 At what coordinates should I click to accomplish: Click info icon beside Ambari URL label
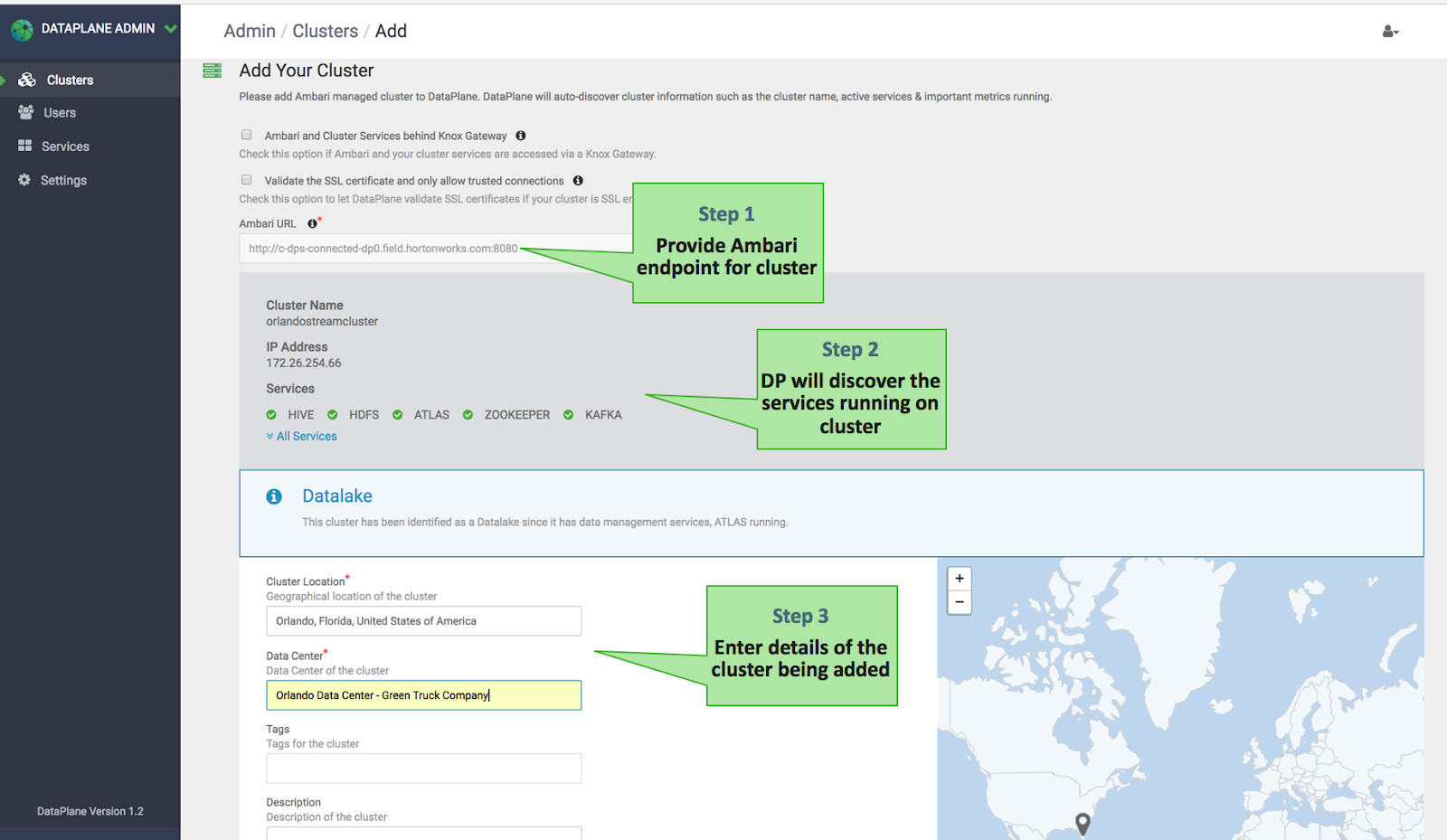[312, 223]
